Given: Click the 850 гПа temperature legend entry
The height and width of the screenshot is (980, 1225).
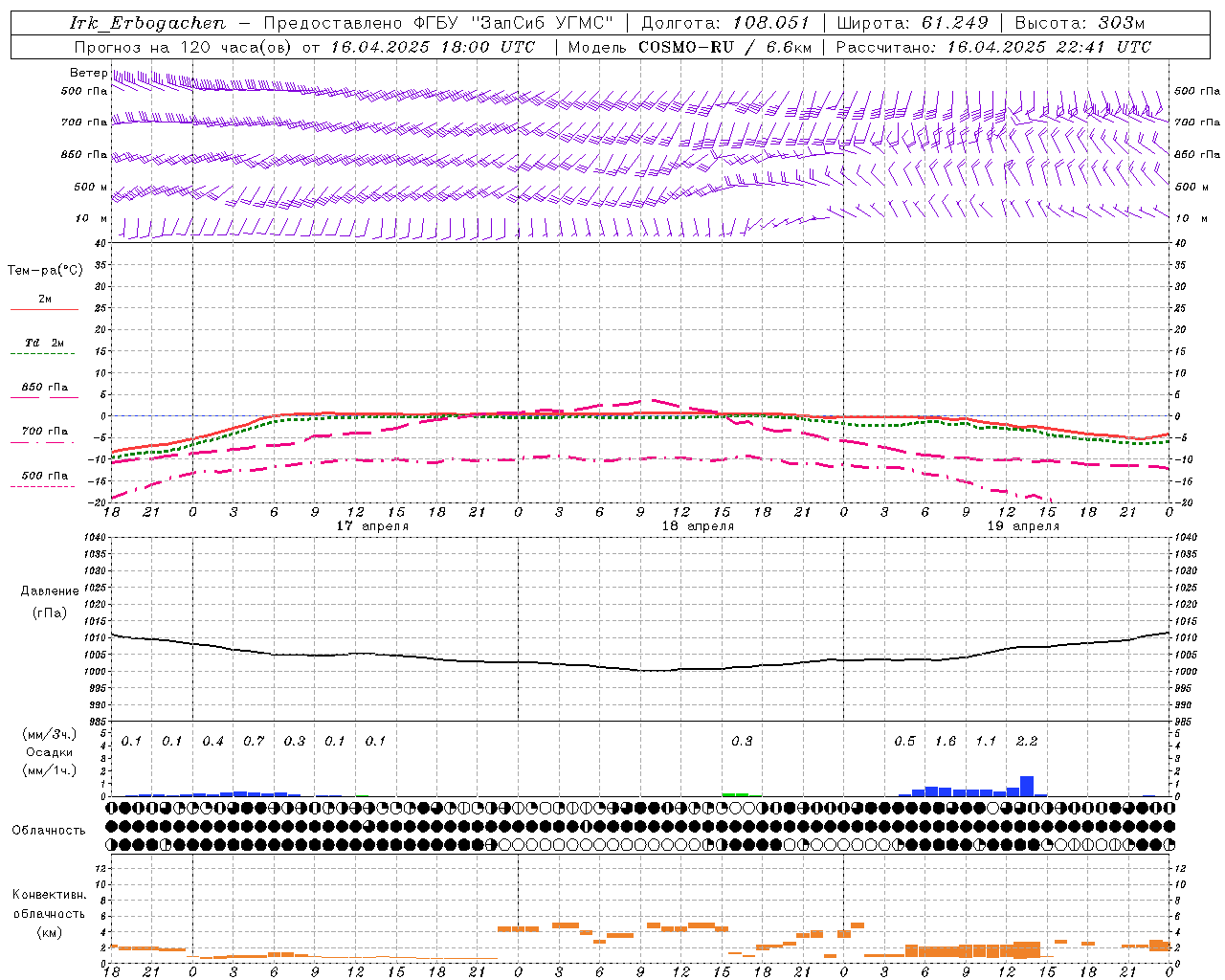Looking at the screenshot, I should (45, 388).
